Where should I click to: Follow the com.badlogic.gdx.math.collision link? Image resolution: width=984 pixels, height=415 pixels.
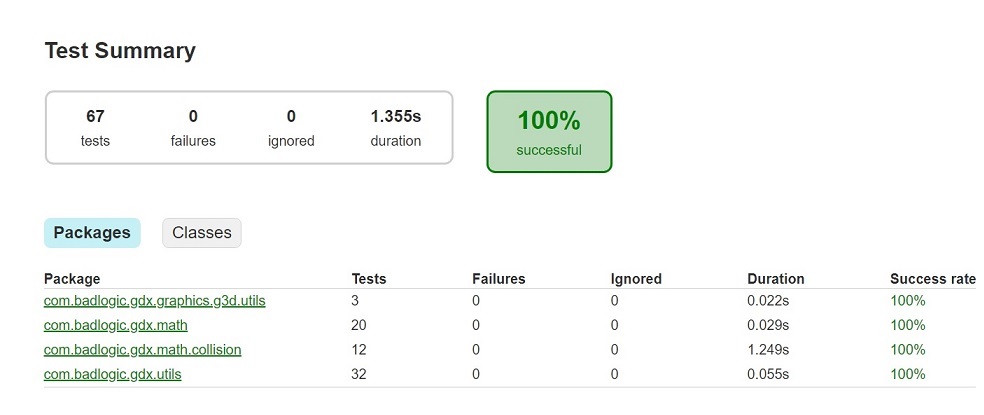[x=142, y=350]
